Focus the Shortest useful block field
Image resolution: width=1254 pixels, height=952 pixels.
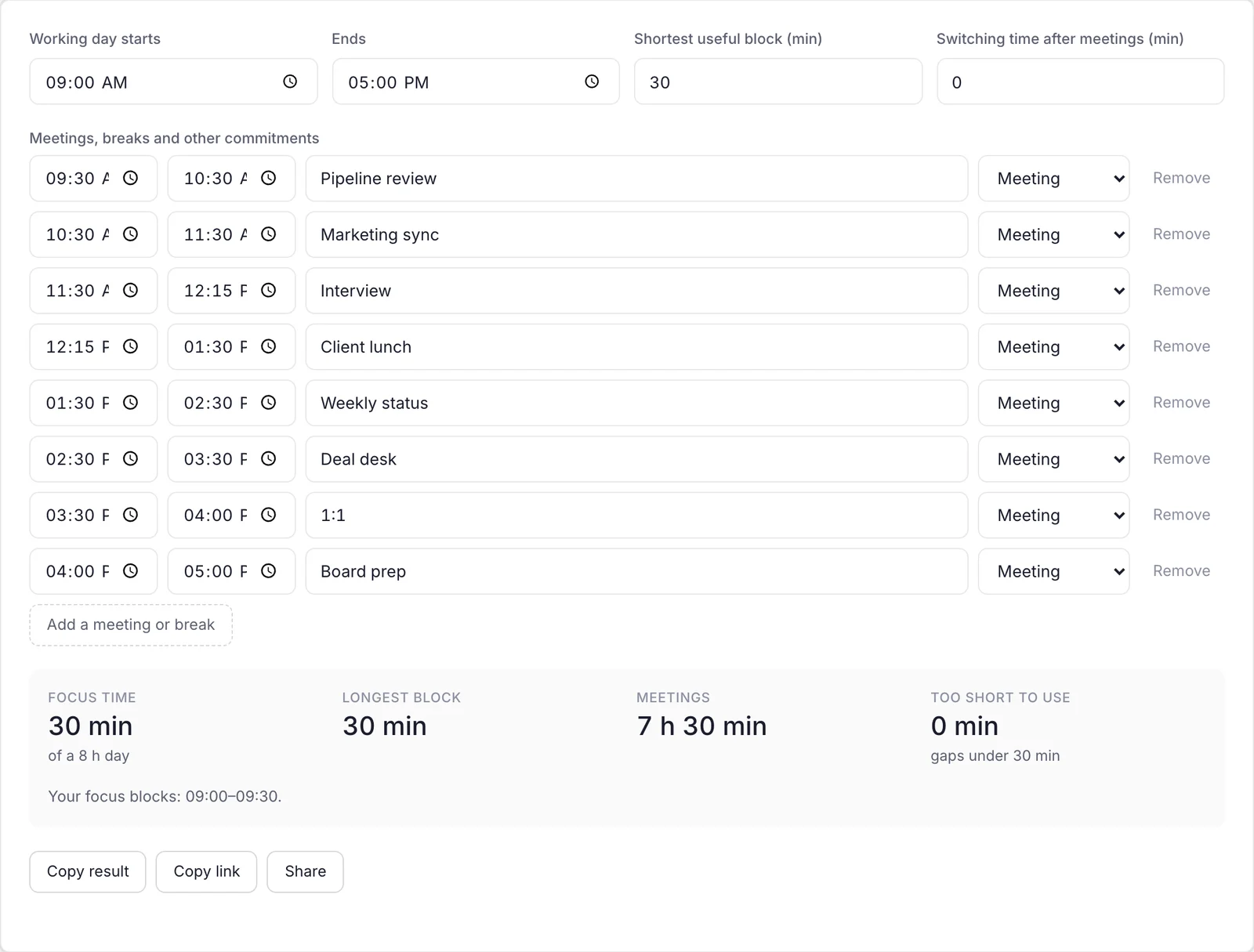(777, 81)
